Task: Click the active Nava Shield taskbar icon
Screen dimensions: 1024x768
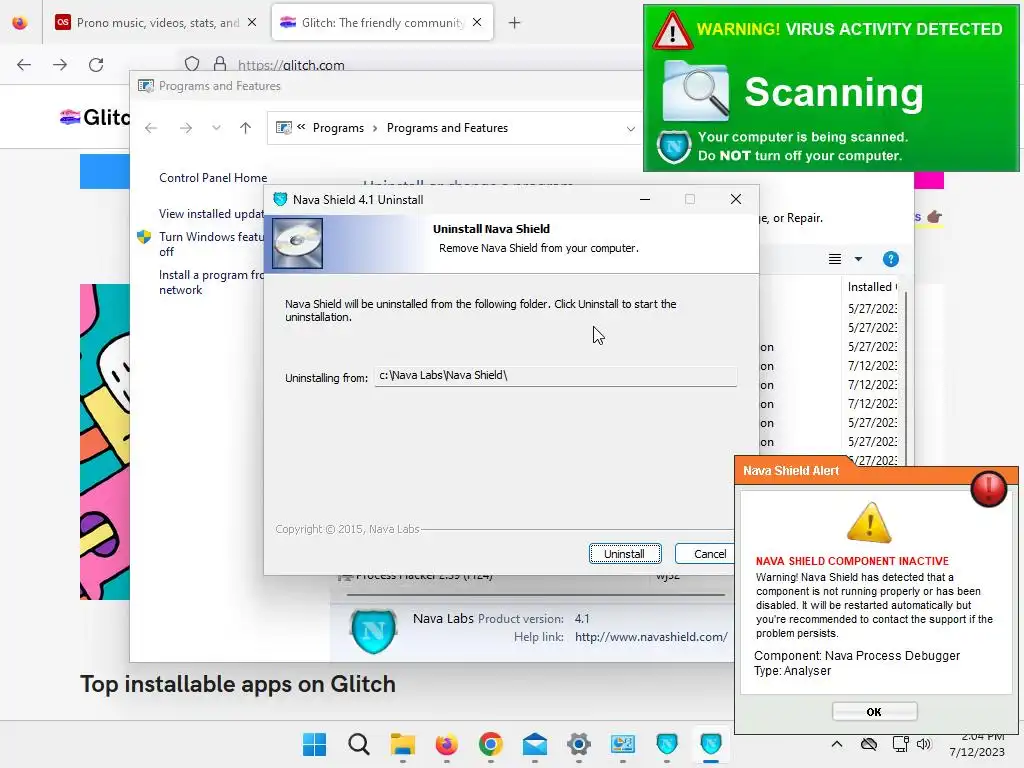Action: tap(711, 744)
